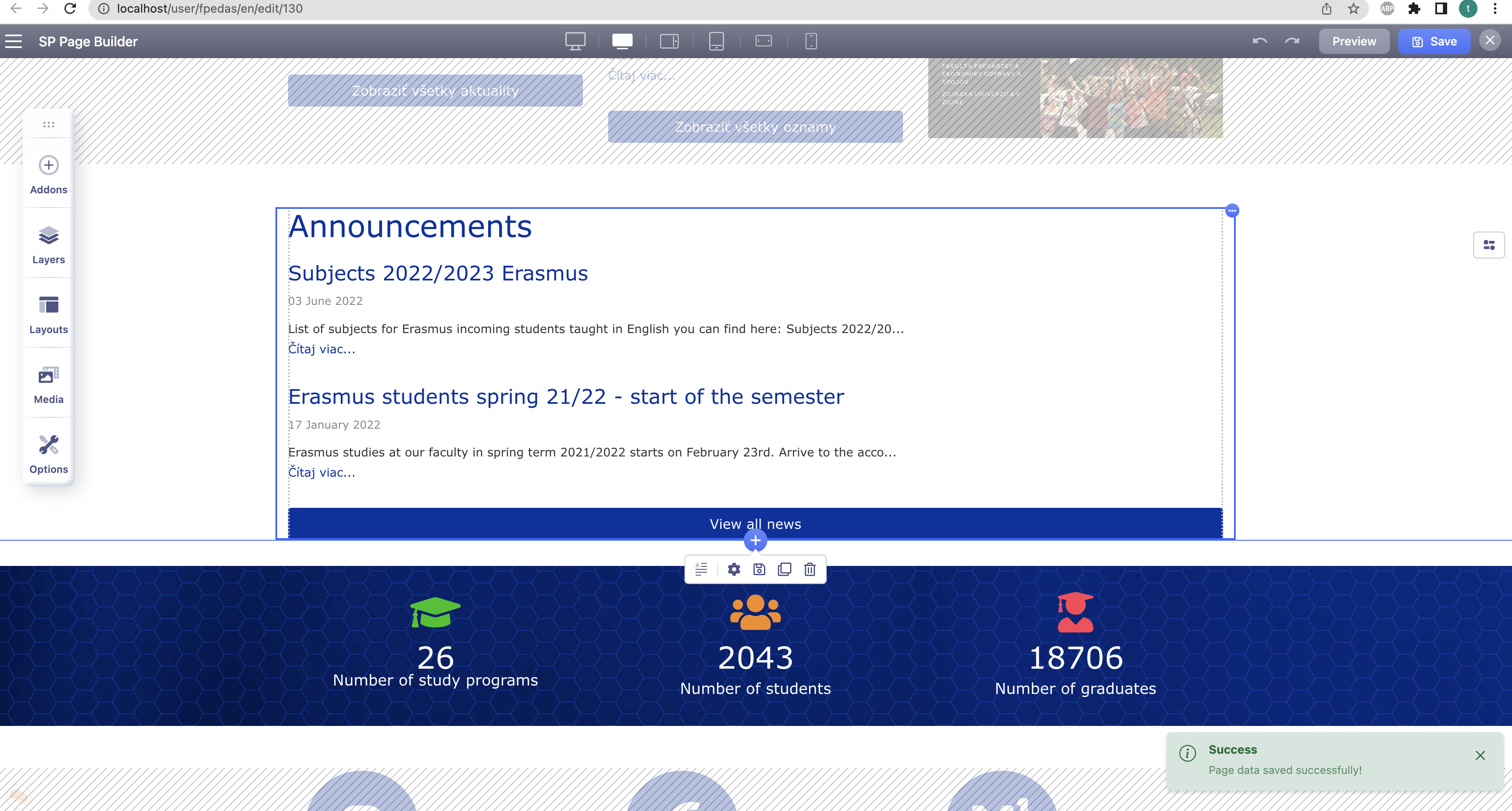Screen dimensions: 1512x811
Task: Open the AdBlock extension icon
Action: coord(1387,9)
